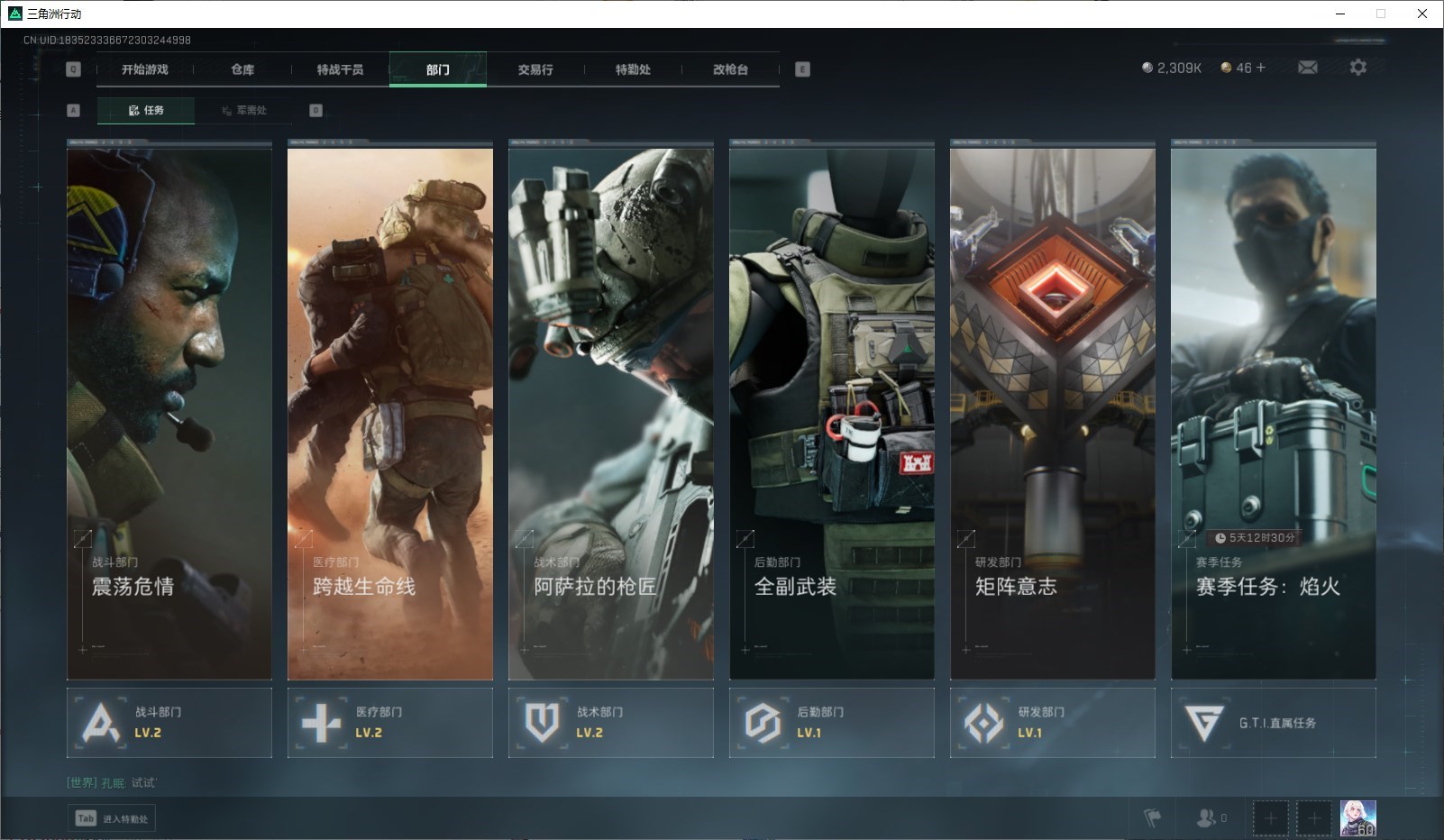Click the 医疗部门 cross emblem icon

(322, 723)
